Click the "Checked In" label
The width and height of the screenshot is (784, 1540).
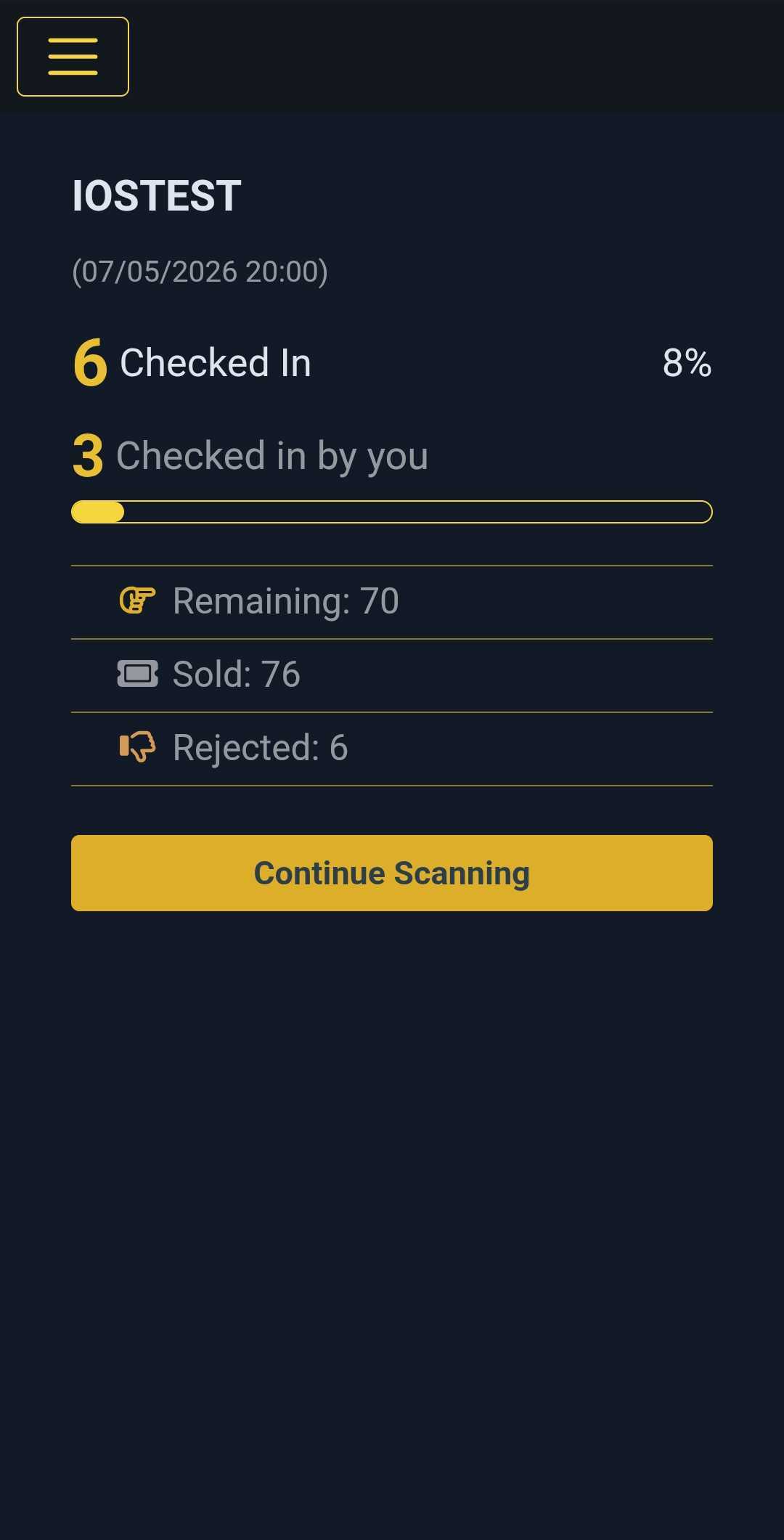pyautogui.click(x=216, y=362)
